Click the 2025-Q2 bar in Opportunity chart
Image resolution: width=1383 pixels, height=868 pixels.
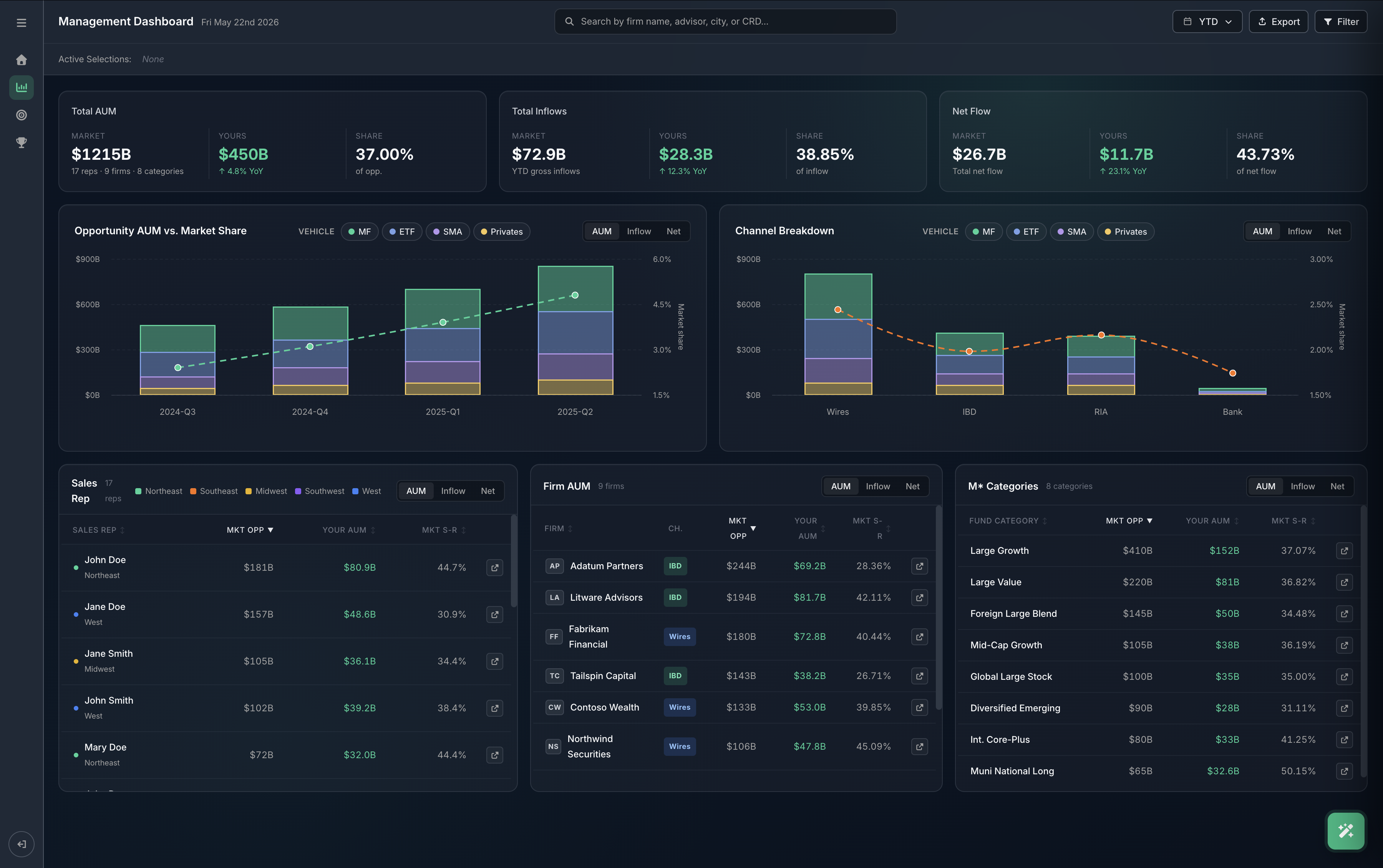575,331
